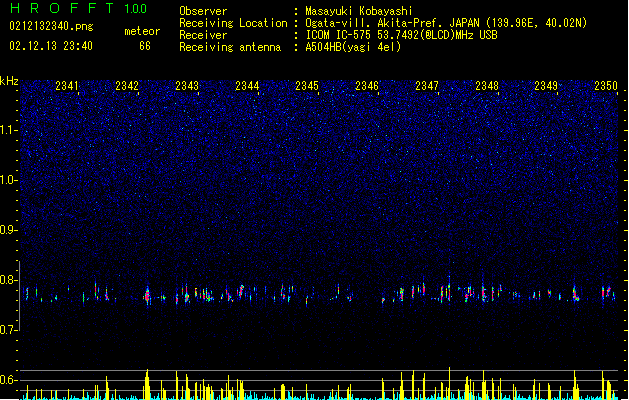Click the meteor count label
Image resolution: width=629 pixels, height=400 pixels.
click(142, 31)
